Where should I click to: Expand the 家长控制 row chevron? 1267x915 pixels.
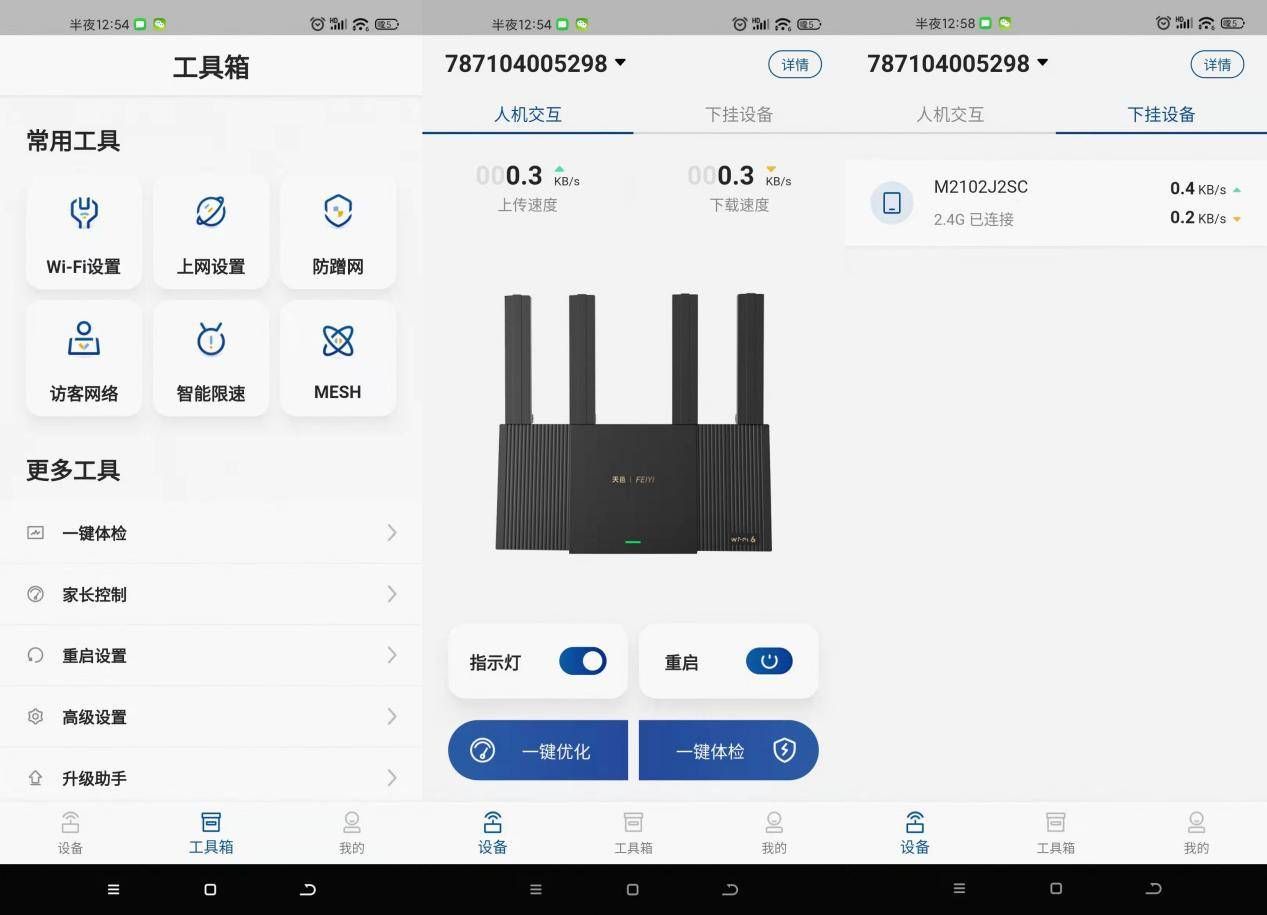392,594
